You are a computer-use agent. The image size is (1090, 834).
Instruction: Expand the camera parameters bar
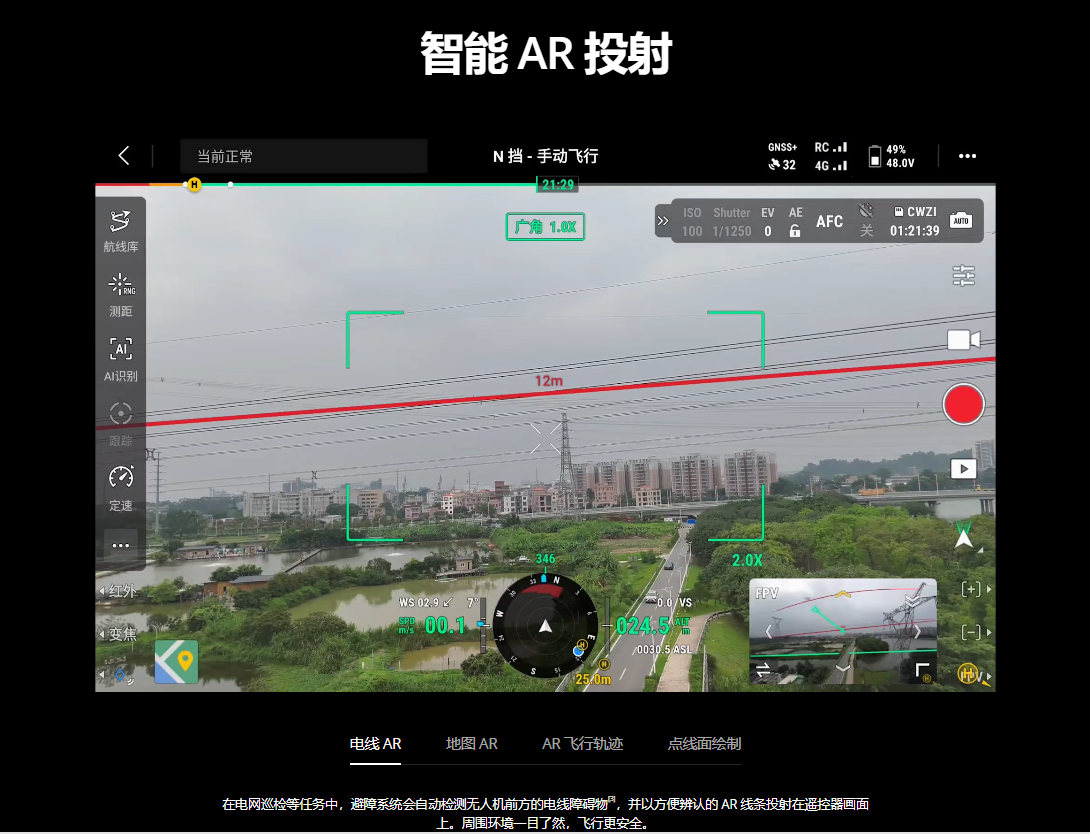pyautogui.click(x=663, y=221)
